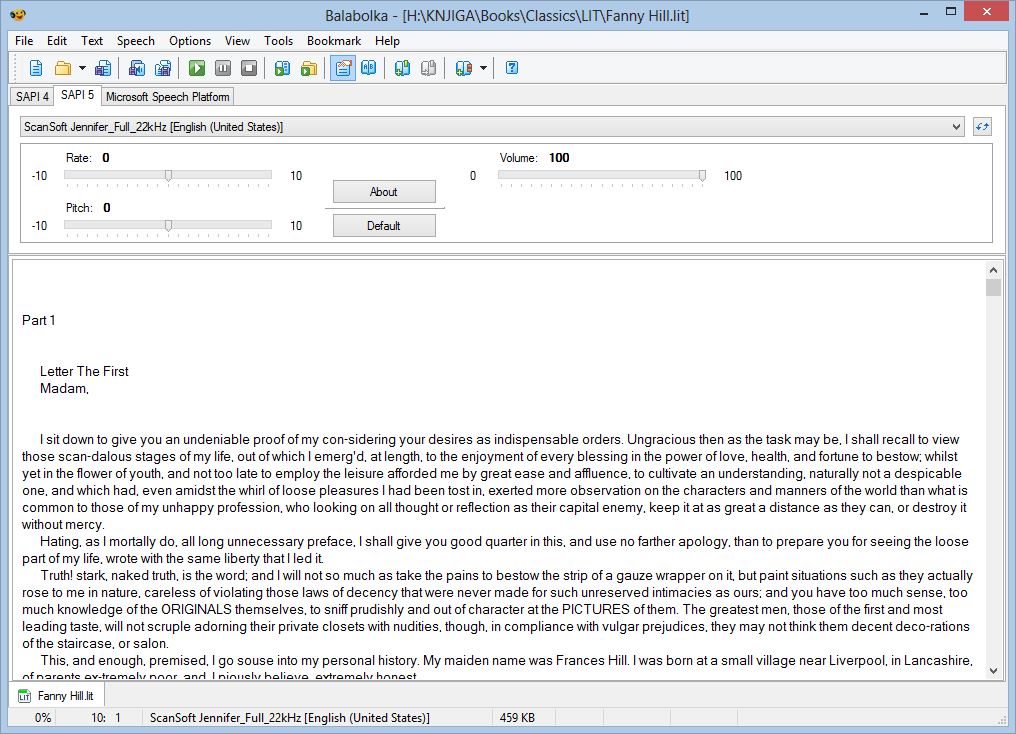Viewport: 1016px width, 734px height.
Task: Click the Batch File Converter icon
Action: tap(309, 68)
